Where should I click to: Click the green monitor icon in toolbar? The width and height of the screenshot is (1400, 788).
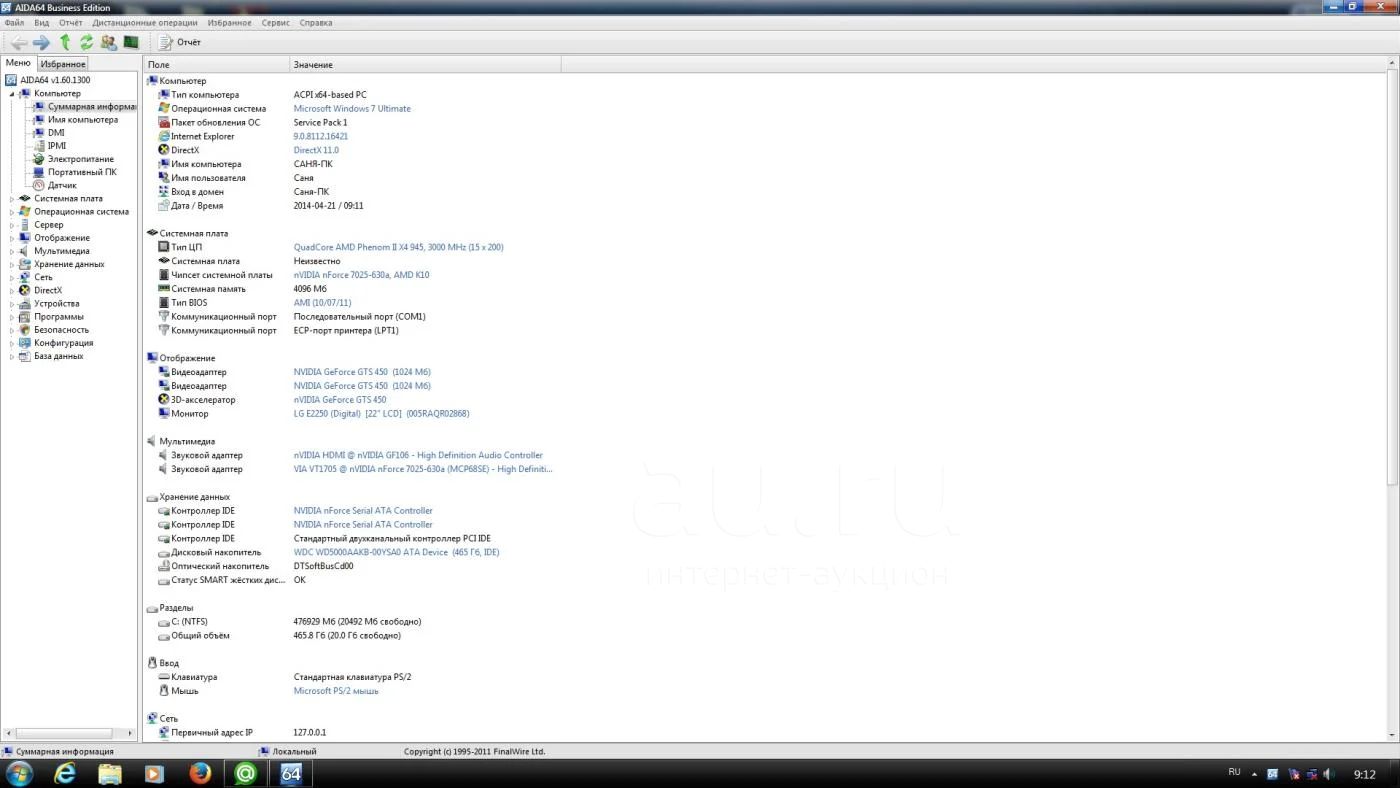click(131, 42)
